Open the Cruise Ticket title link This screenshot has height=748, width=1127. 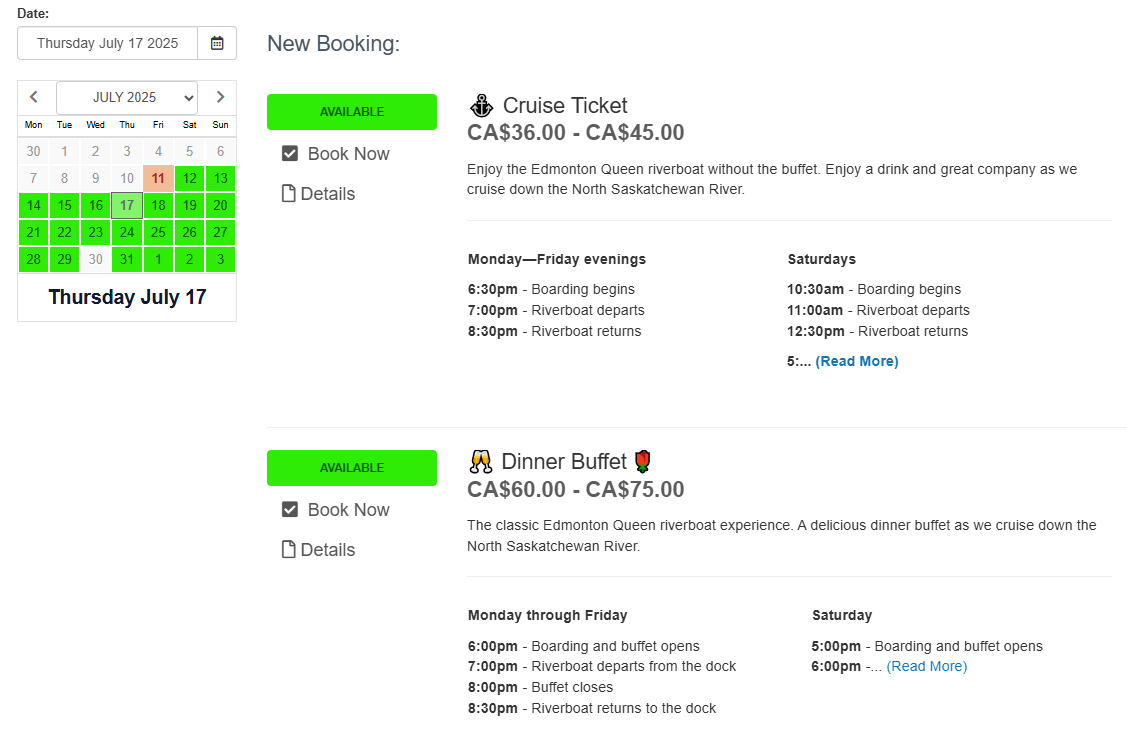[x=565, y=106]
